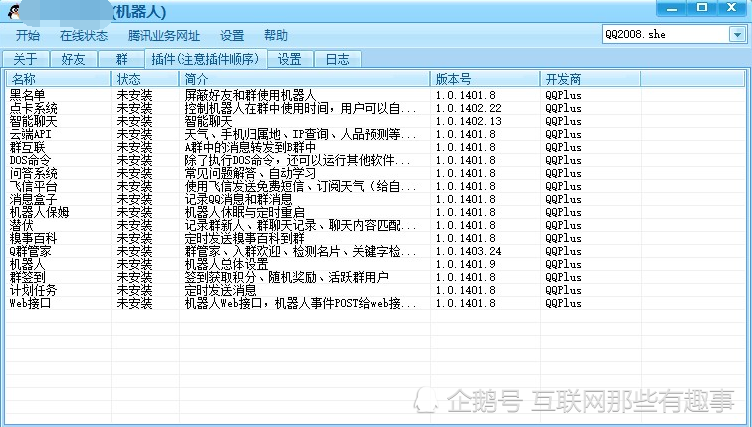Minimize the robot window
Viewport: 752px width, 427px height.
[x=671, y=8]
